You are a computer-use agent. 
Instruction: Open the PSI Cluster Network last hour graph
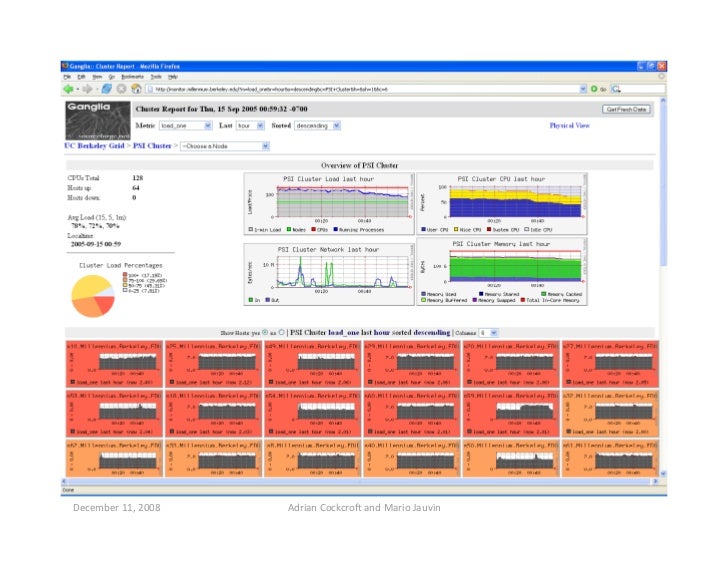pos(329,274)
